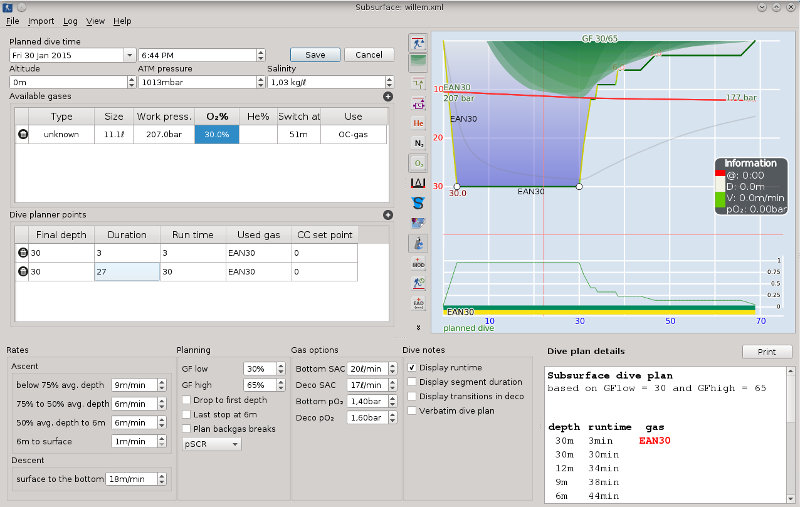Print the dive plan details

coord(767,351)
